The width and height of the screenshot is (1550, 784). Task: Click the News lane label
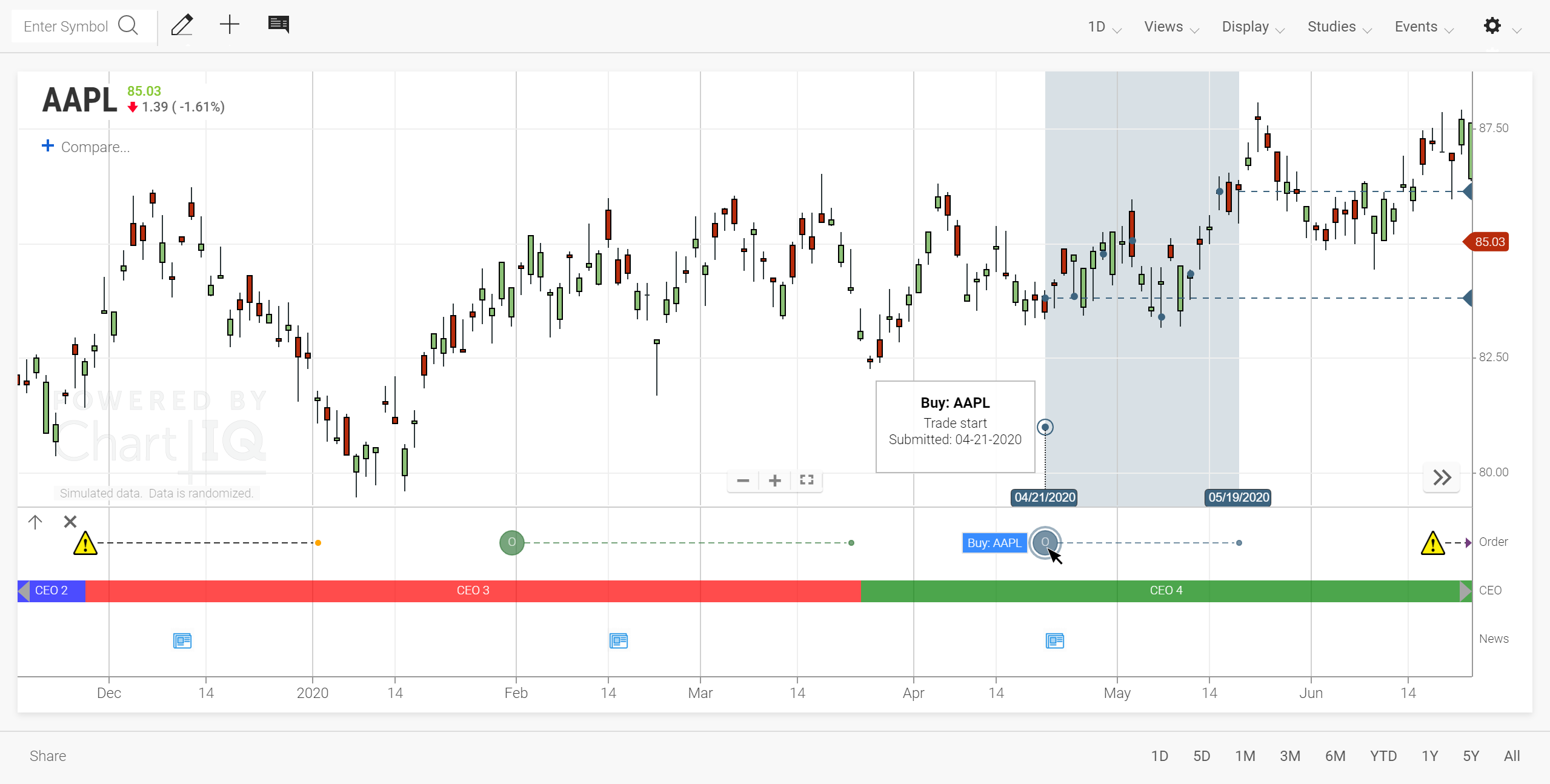click(1494, 639)
